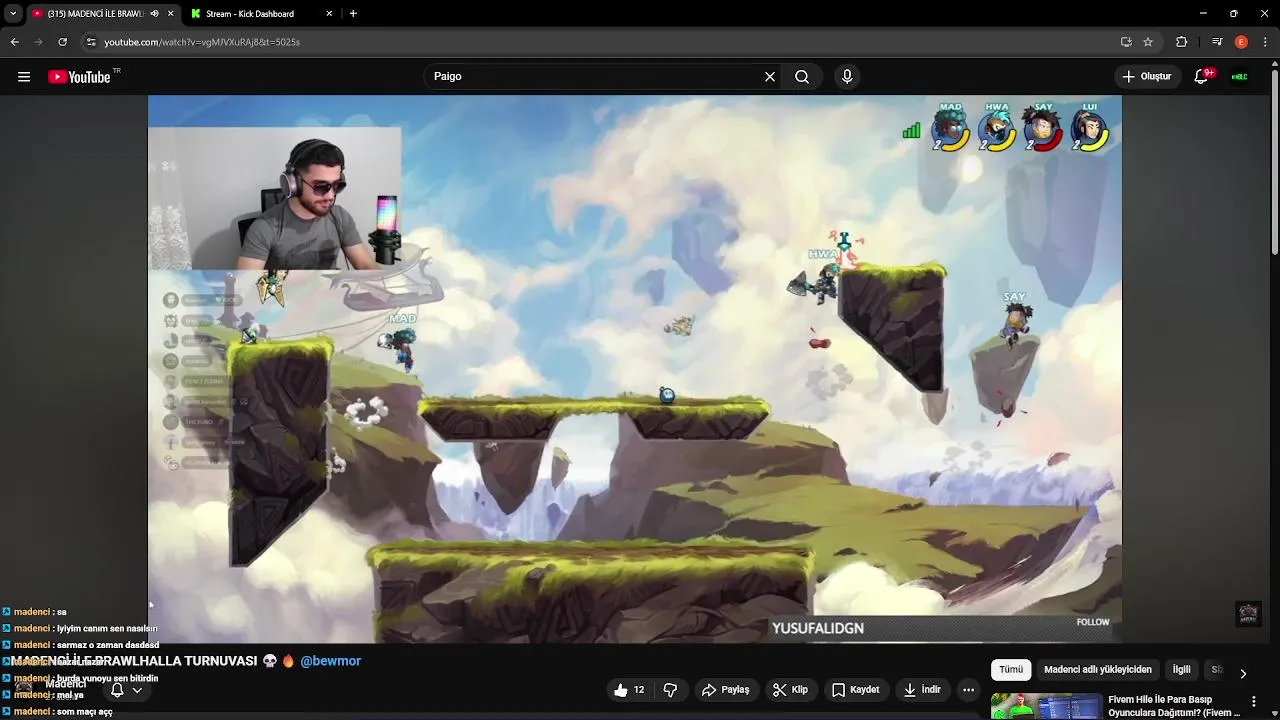
Task: Start voice search with the microphone icon
Action: tap(847, 77)
